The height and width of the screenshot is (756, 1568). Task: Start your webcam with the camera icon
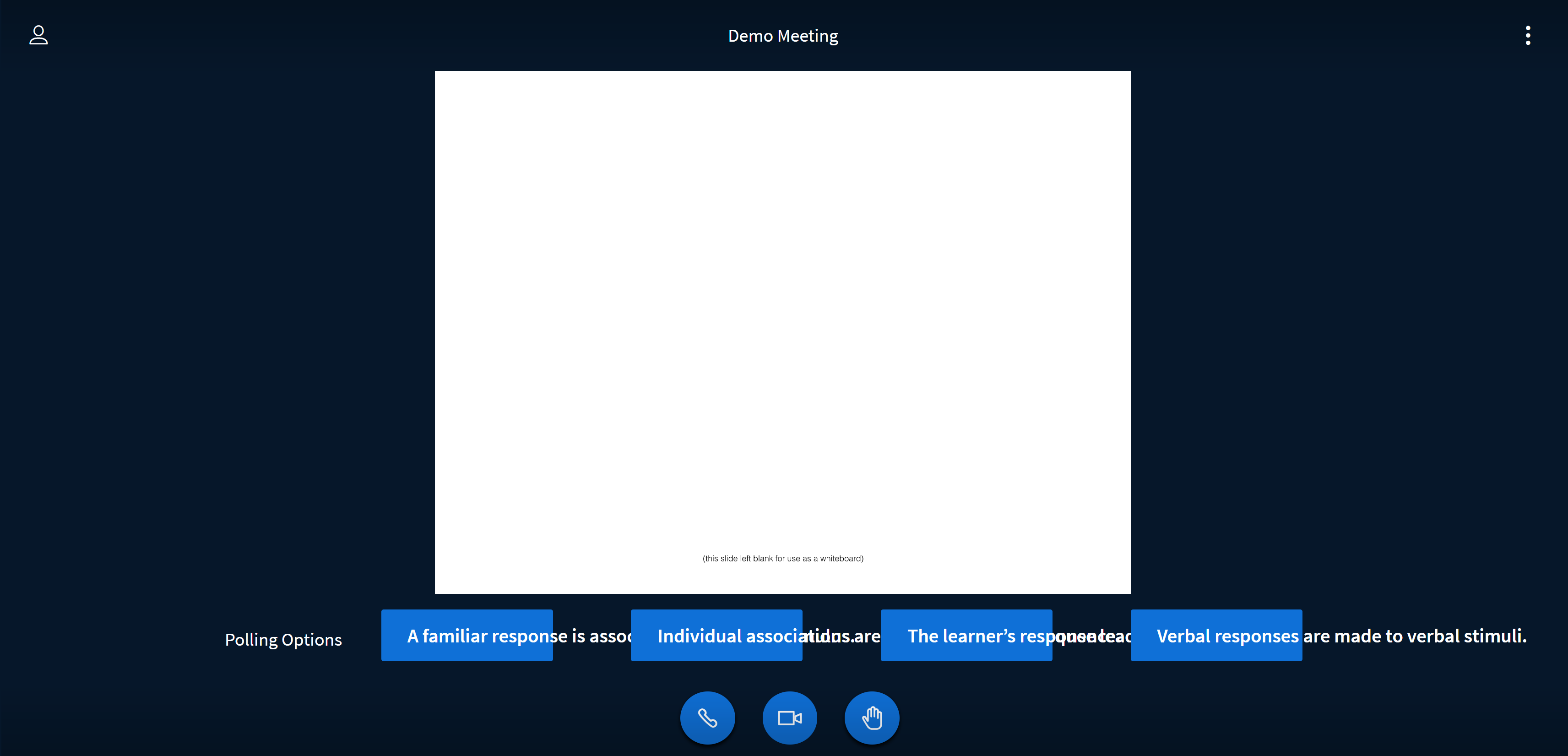click(x=789, y=718)
